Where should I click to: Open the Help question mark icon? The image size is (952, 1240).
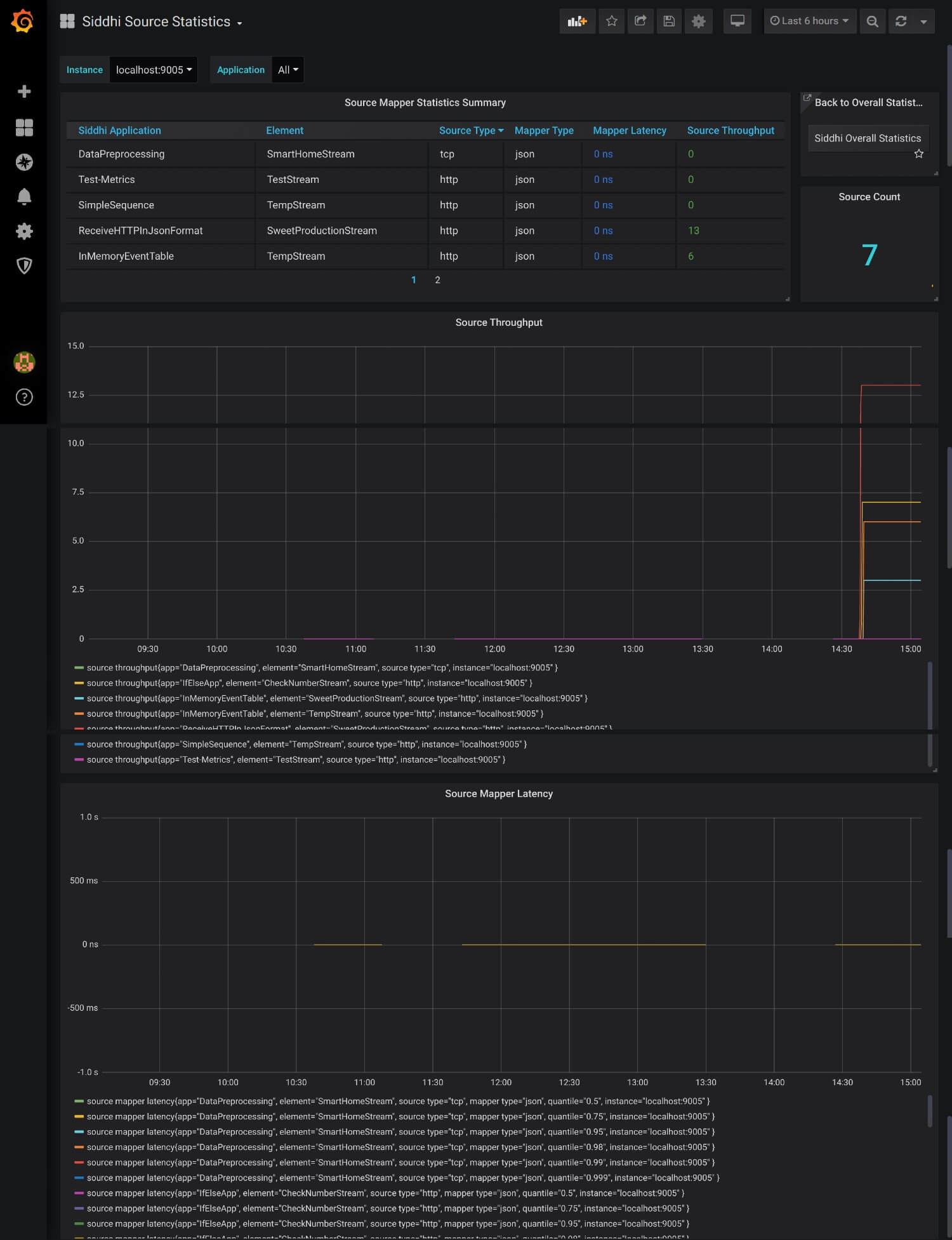coord(24,397)
